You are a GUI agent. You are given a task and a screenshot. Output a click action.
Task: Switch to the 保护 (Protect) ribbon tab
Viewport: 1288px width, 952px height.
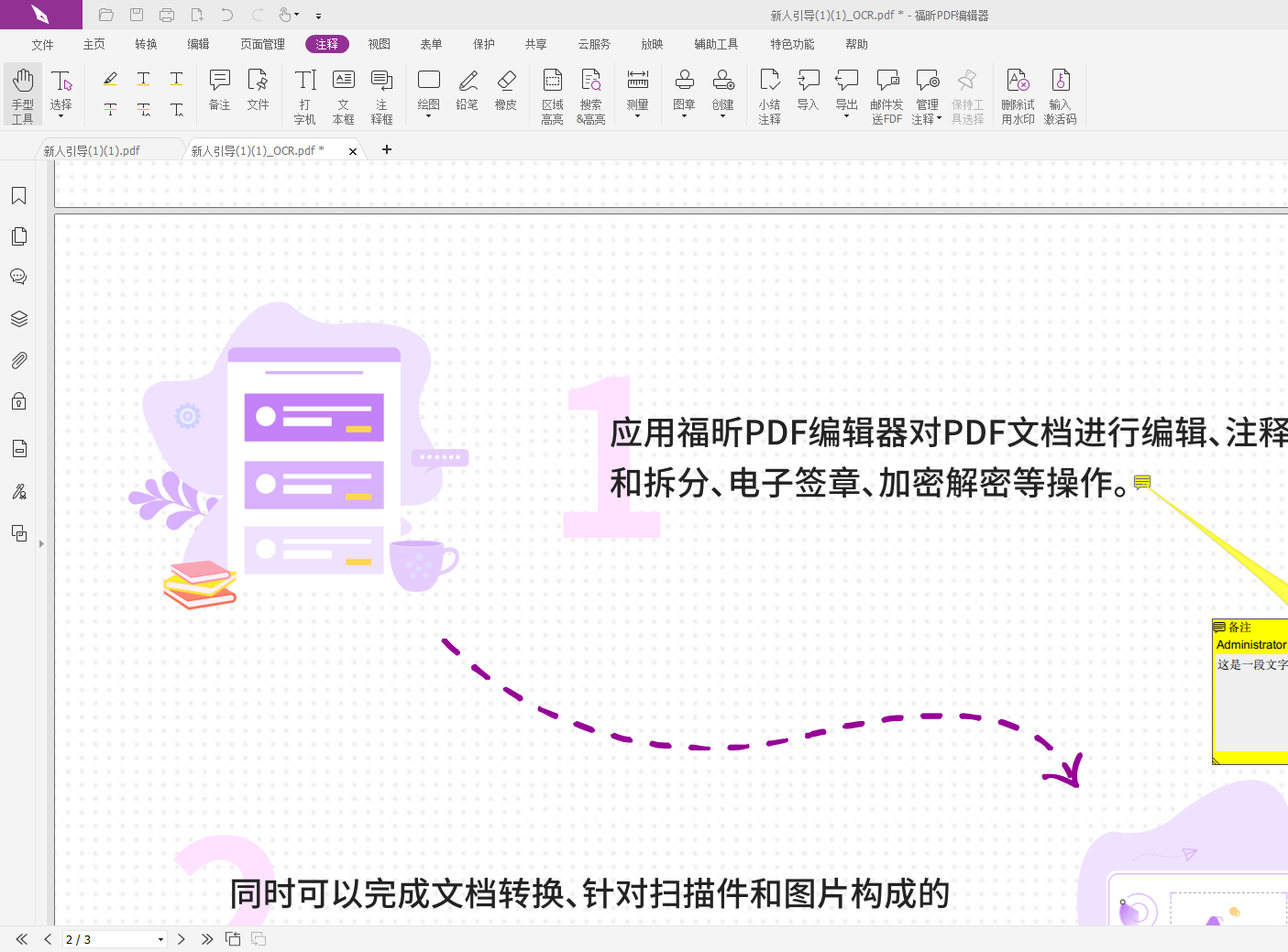484,44
